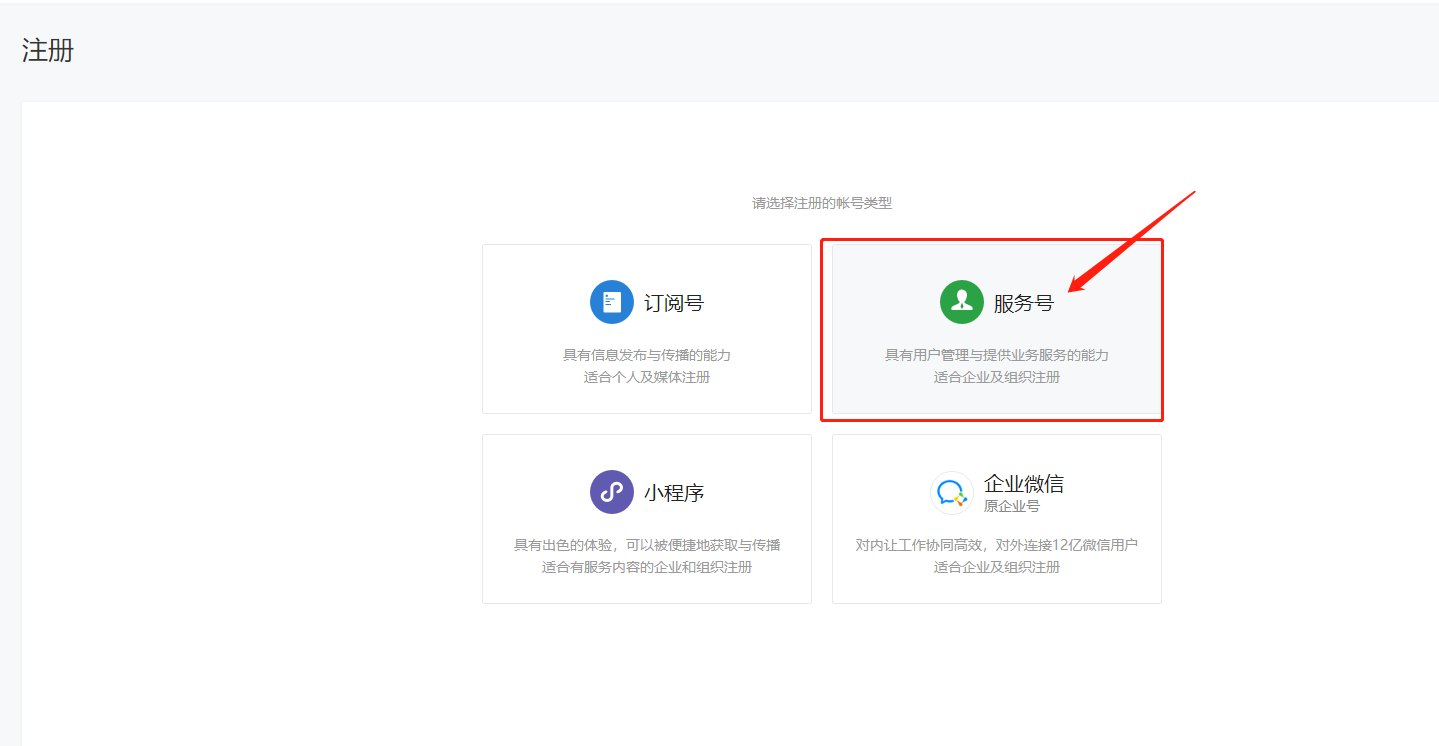Select the 企业微信 account type title
1439x746 pixels.
(1024, 484)
